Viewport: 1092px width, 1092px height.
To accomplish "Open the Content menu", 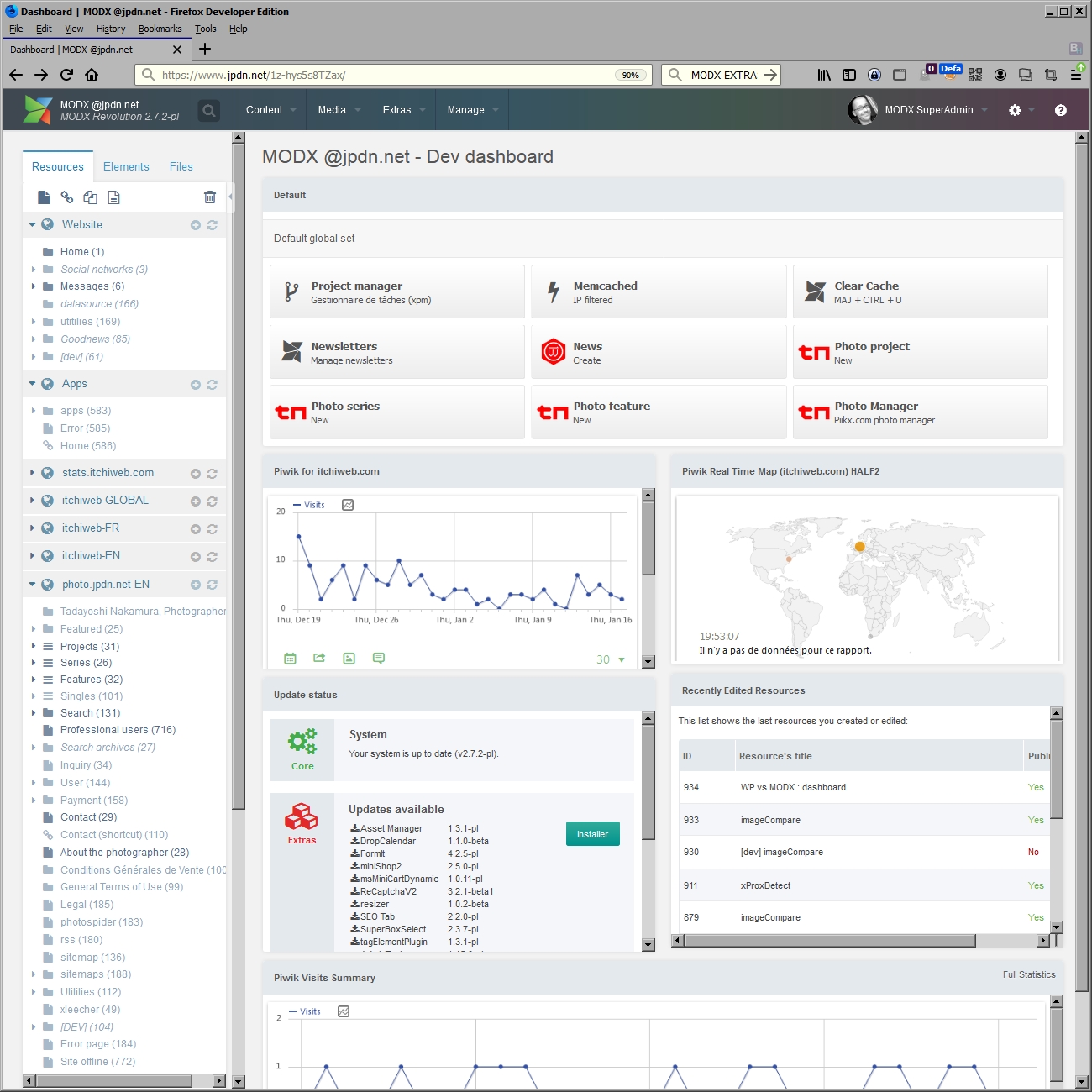I will pos(270,110).
